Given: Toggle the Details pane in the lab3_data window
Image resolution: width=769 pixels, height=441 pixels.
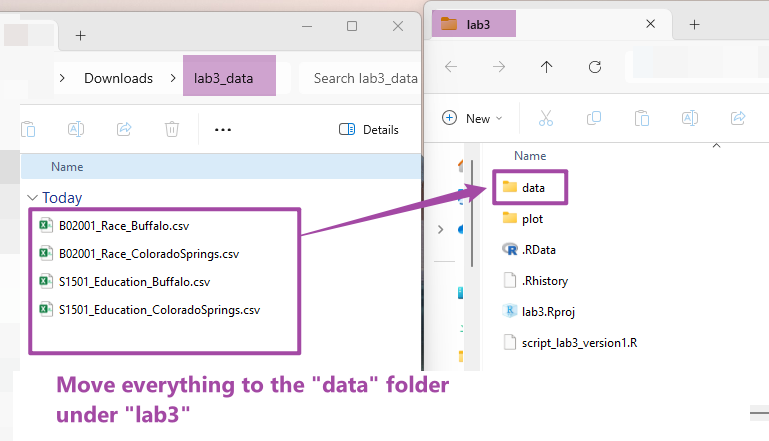Looking at the screenshot, I should (369, 130).
